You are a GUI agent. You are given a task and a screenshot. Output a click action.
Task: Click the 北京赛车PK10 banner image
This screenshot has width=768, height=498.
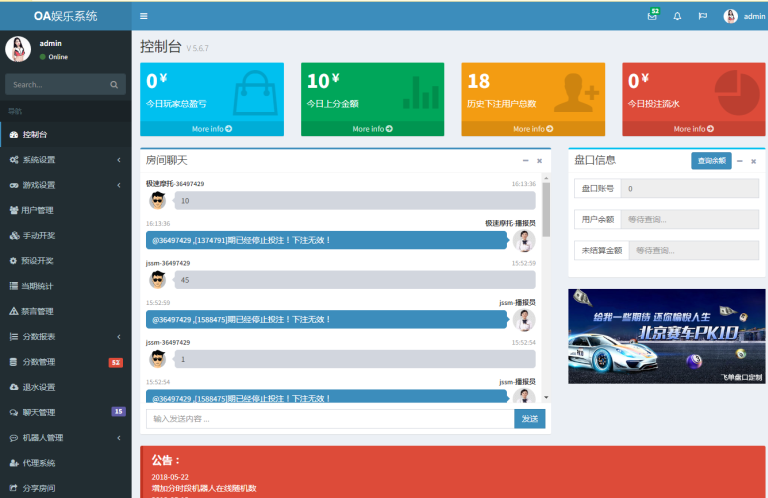(666, 336)
